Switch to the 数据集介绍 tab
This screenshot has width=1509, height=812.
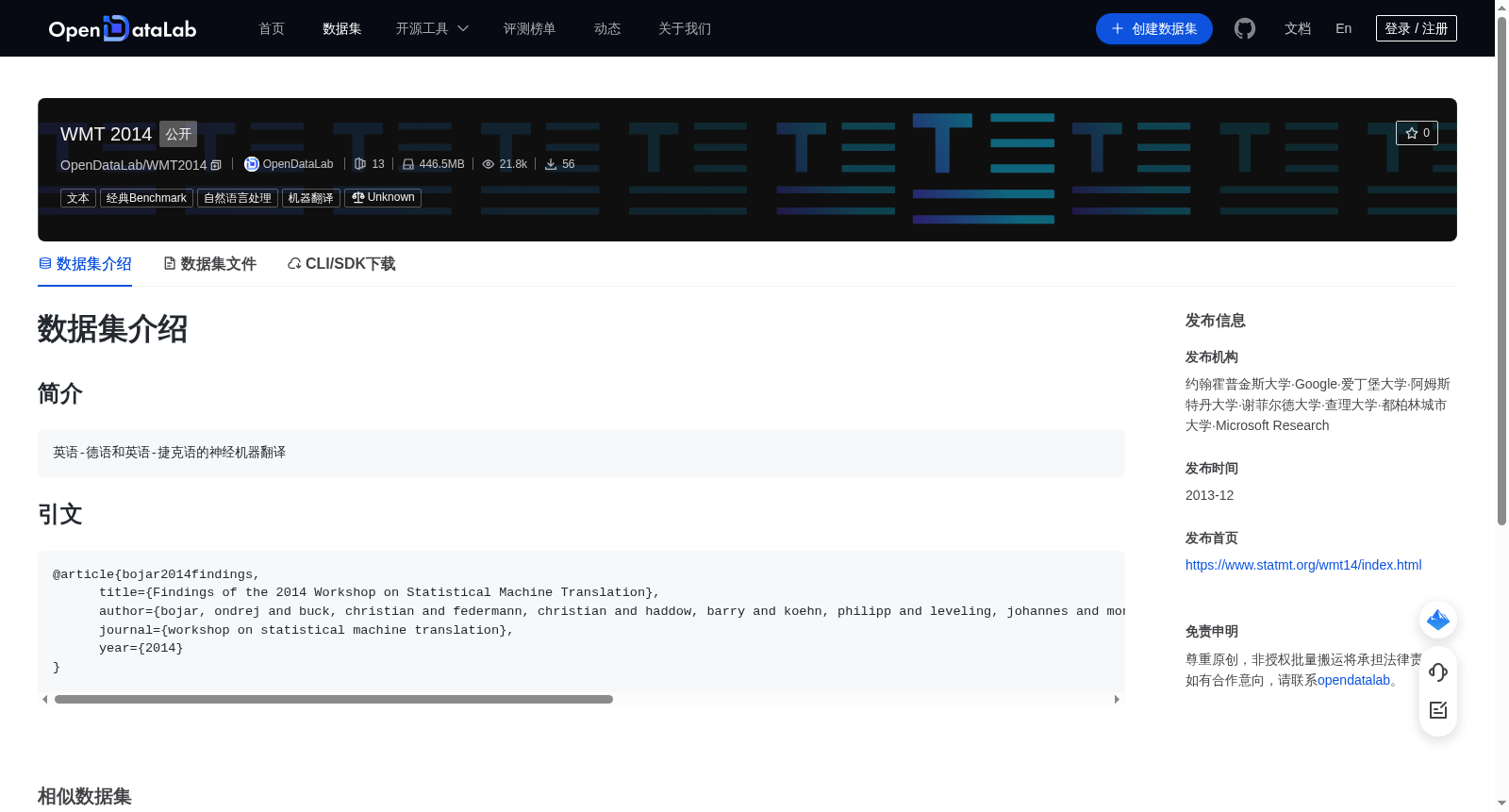point(85,264)
